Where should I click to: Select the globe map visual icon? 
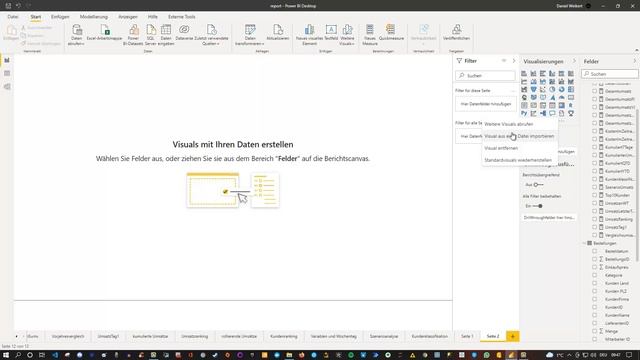click(524, 98)
